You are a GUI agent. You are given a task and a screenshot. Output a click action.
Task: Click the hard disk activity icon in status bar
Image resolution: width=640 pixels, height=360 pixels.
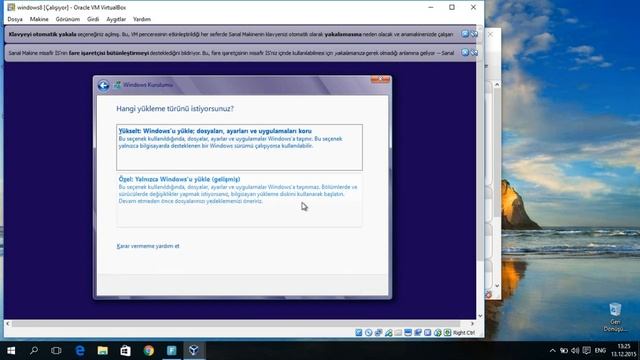(359, 333)
